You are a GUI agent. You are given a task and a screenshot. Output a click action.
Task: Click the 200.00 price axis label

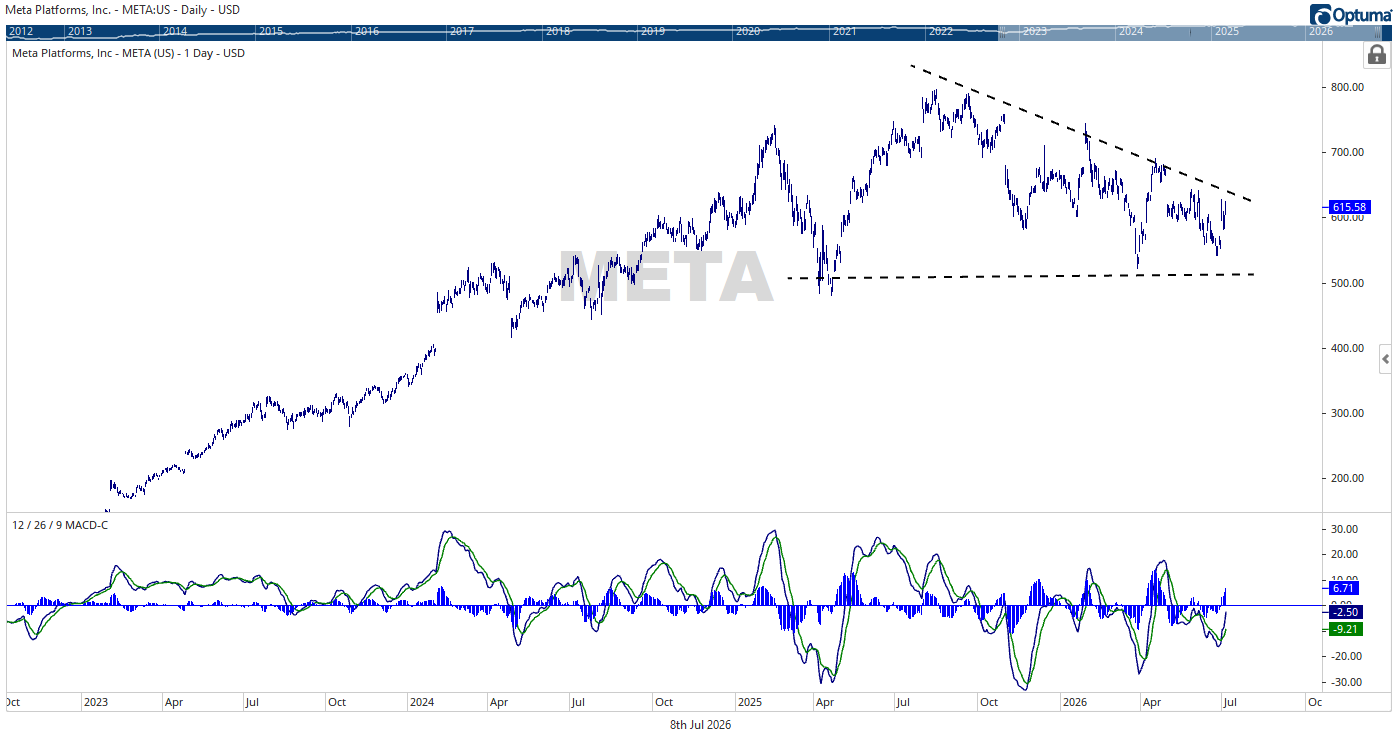(1348, 478)
